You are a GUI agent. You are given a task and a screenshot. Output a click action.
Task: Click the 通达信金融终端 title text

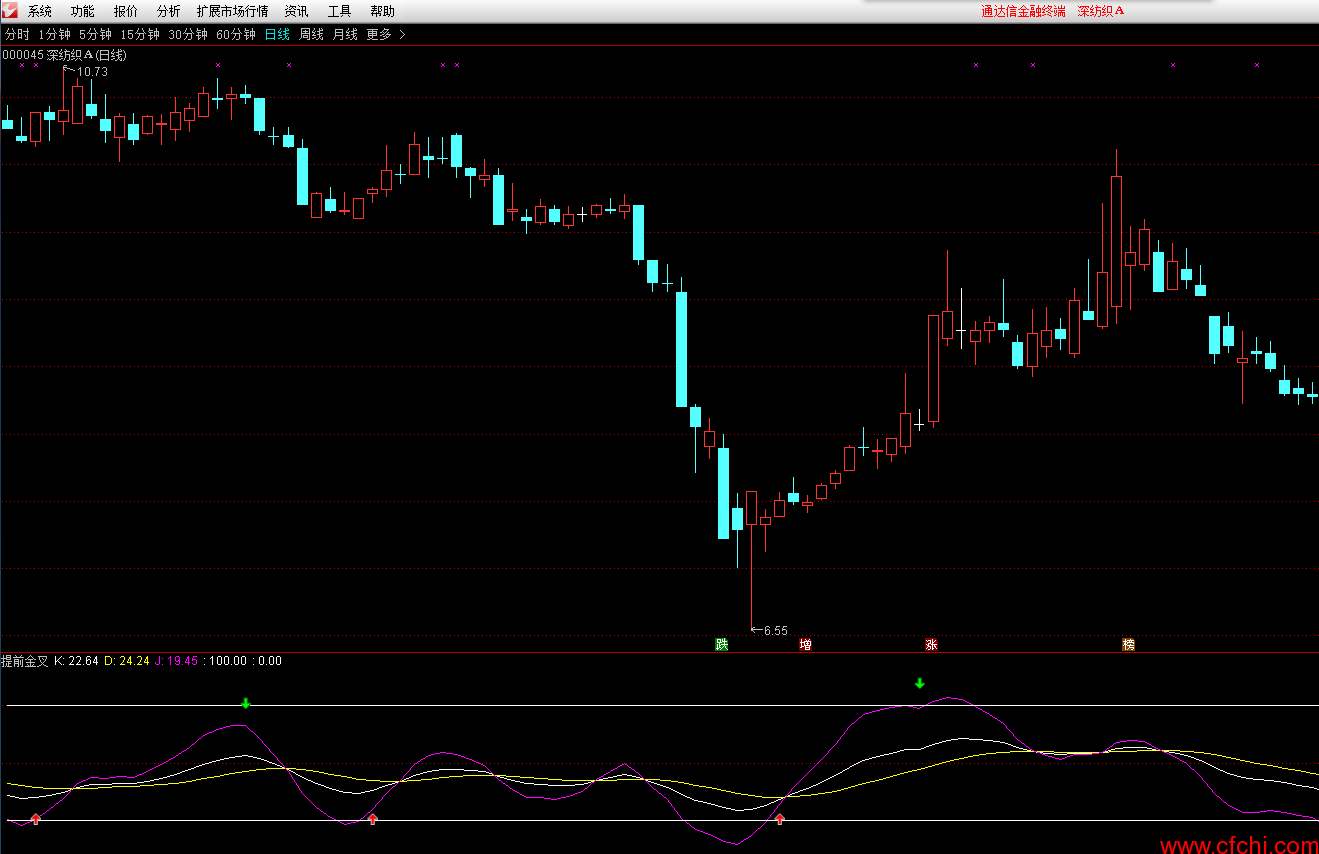click(x=1023, y=11)
